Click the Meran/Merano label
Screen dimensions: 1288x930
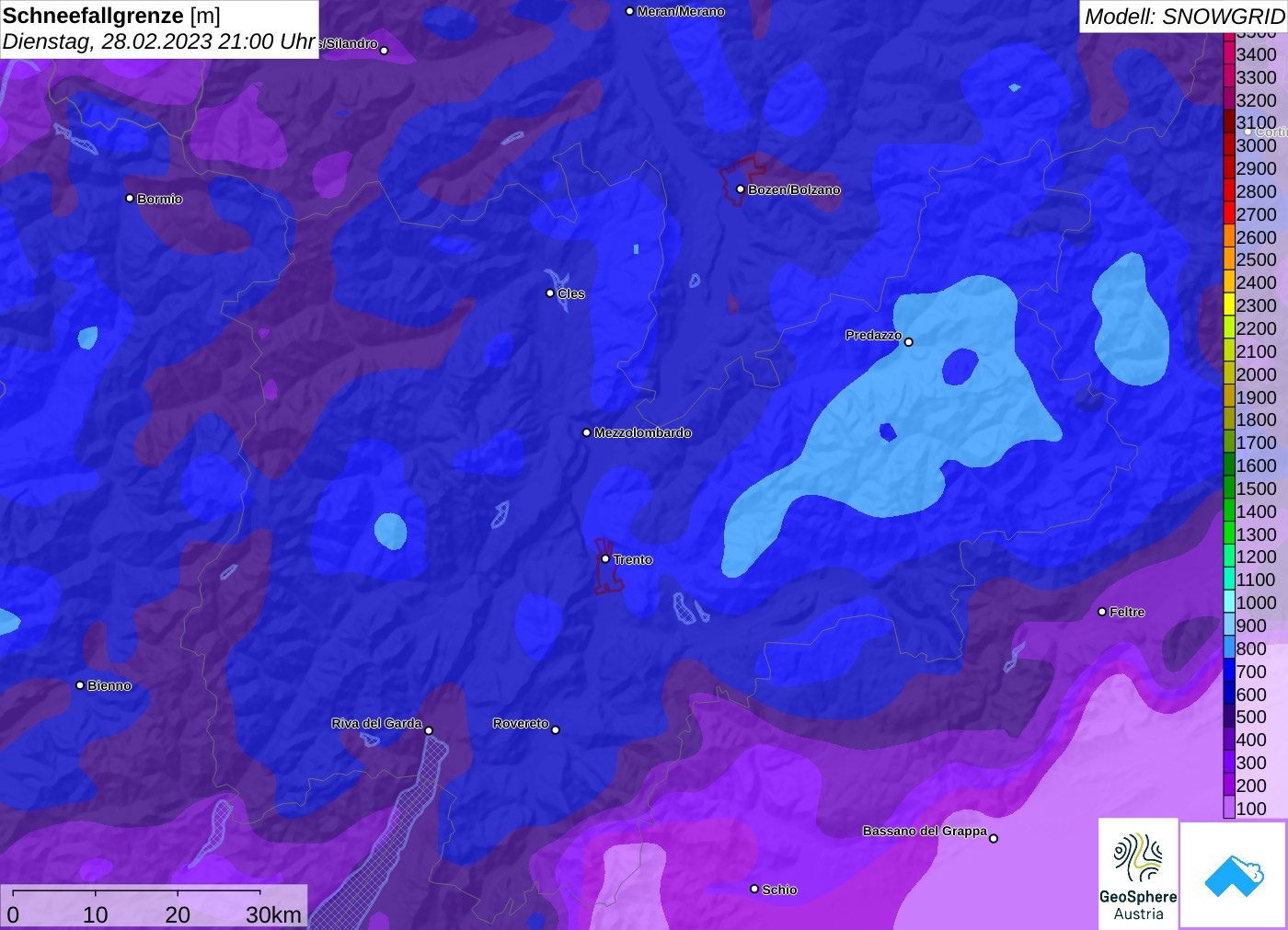[x=681, y=11]
